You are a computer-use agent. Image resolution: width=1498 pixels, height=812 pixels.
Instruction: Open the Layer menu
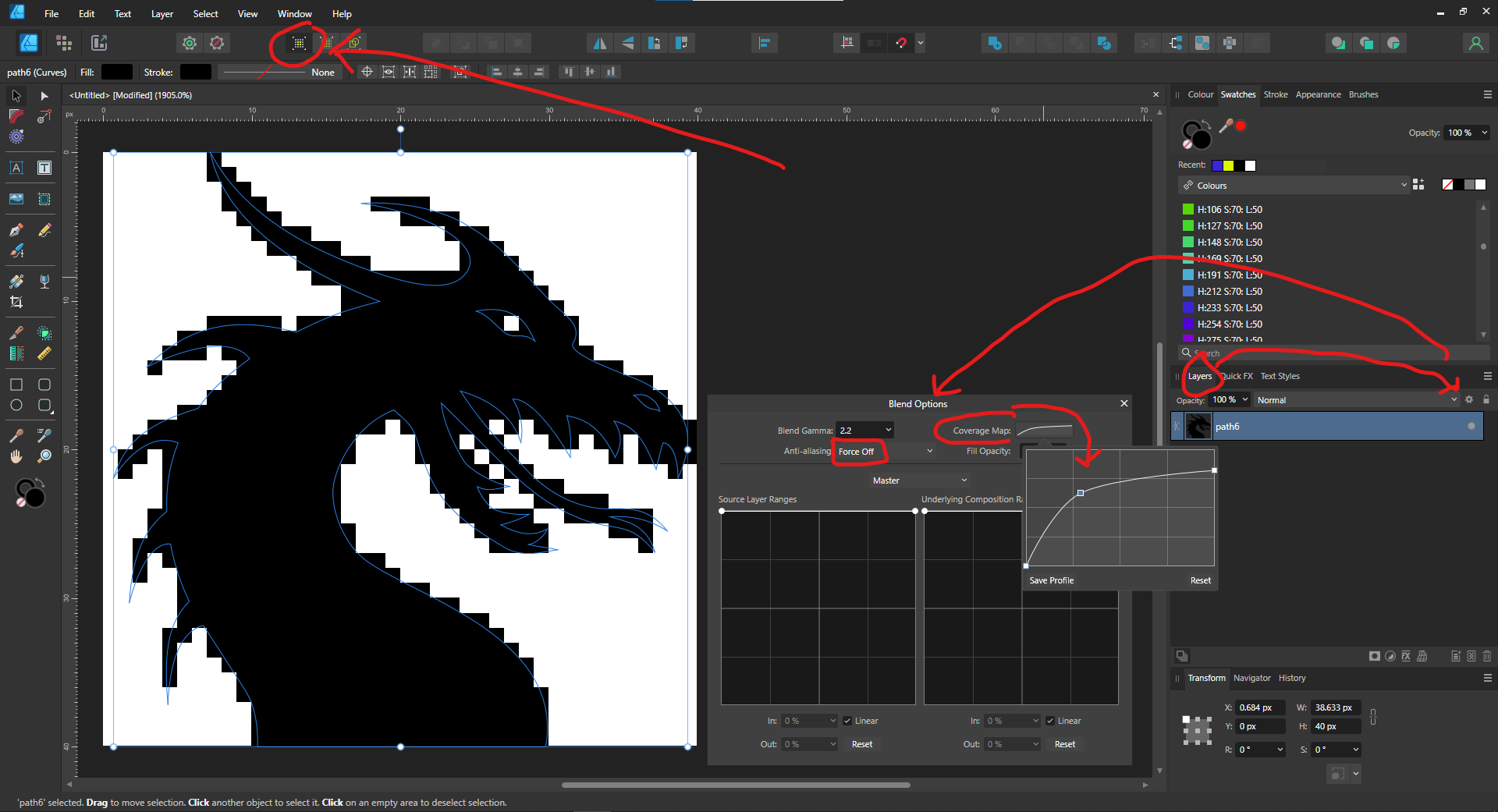pyautogui.click(x=162, y=13)
